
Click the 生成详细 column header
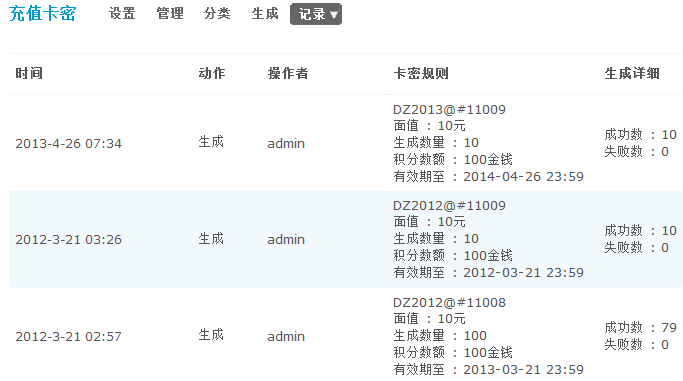tap(632, 73)
